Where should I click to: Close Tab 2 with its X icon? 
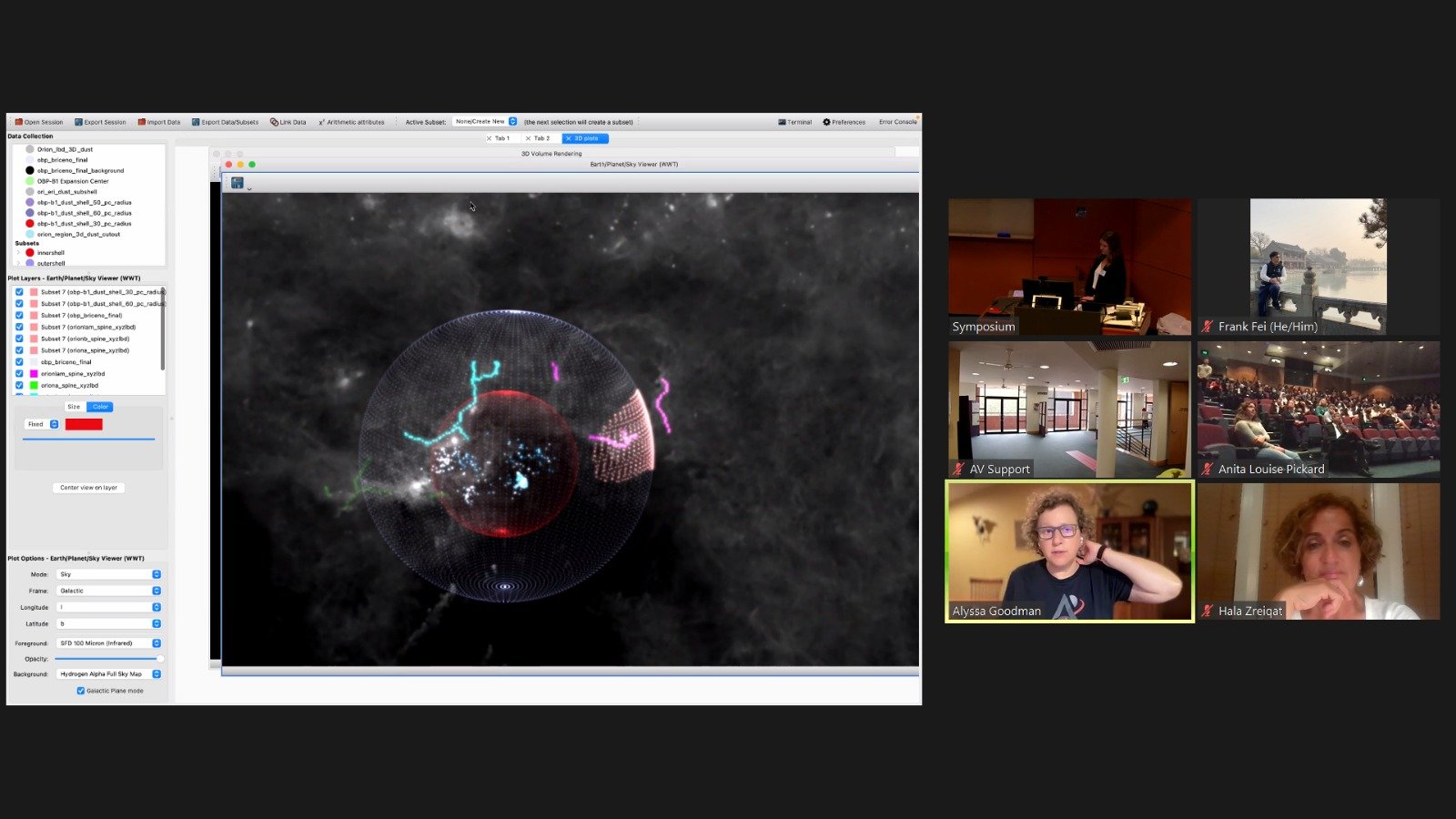(528, 138)
